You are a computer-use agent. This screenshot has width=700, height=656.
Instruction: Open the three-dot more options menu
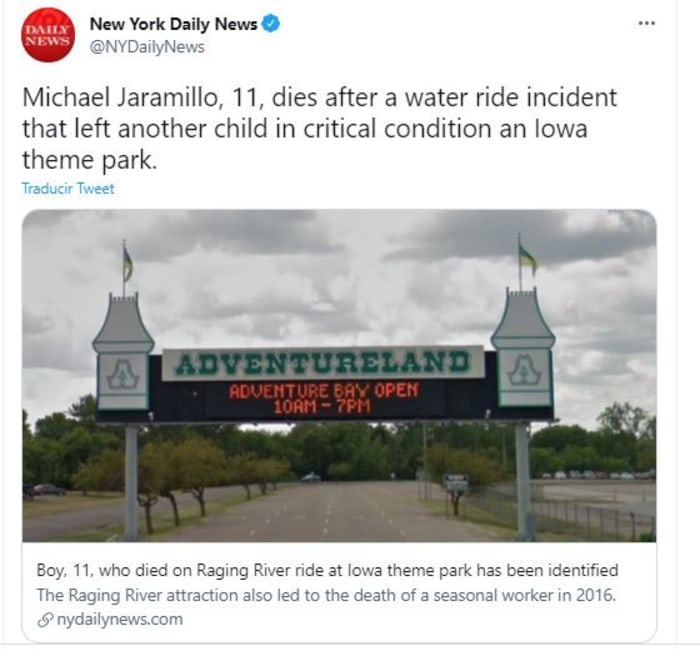[x=647, y=23]
